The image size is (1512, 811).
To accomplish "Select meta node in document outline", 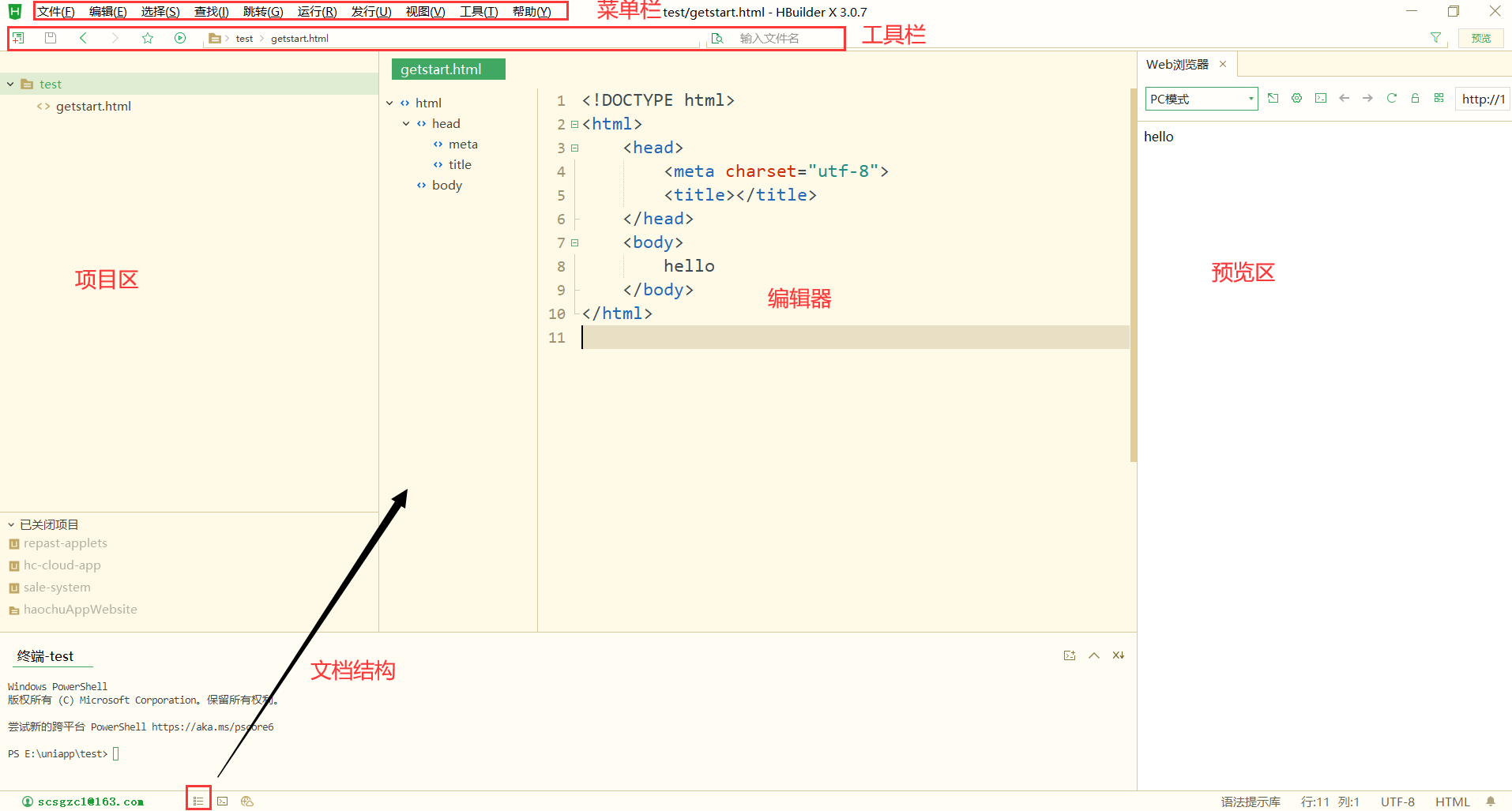I will click(463, 144).
